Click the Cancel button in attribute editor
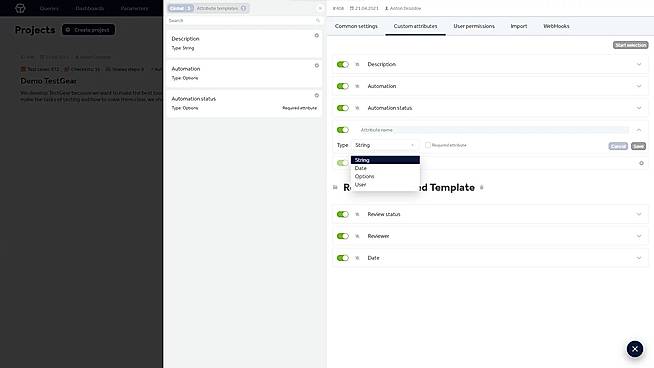This screenshot has width=654, height=368. coord(618,146)
